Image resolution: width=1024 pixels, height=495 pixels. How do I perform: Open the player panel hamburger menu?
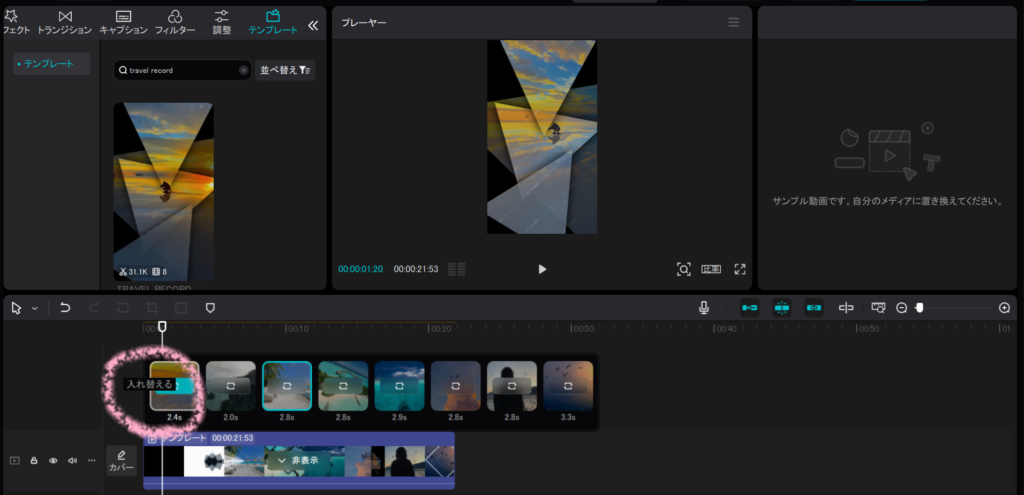[733, 23]
